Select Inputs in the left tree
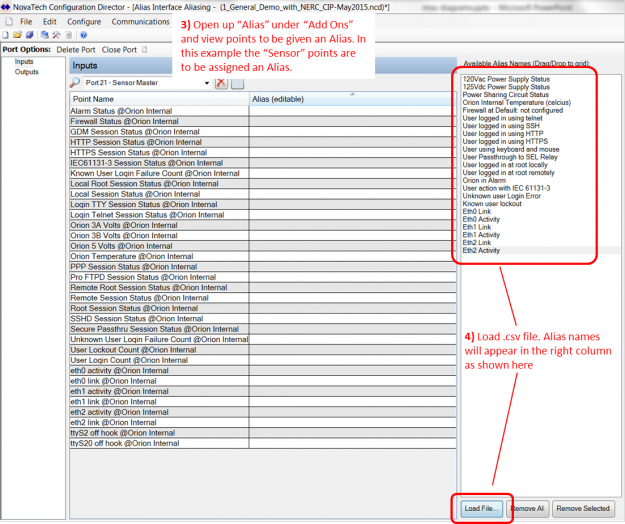 24,61
